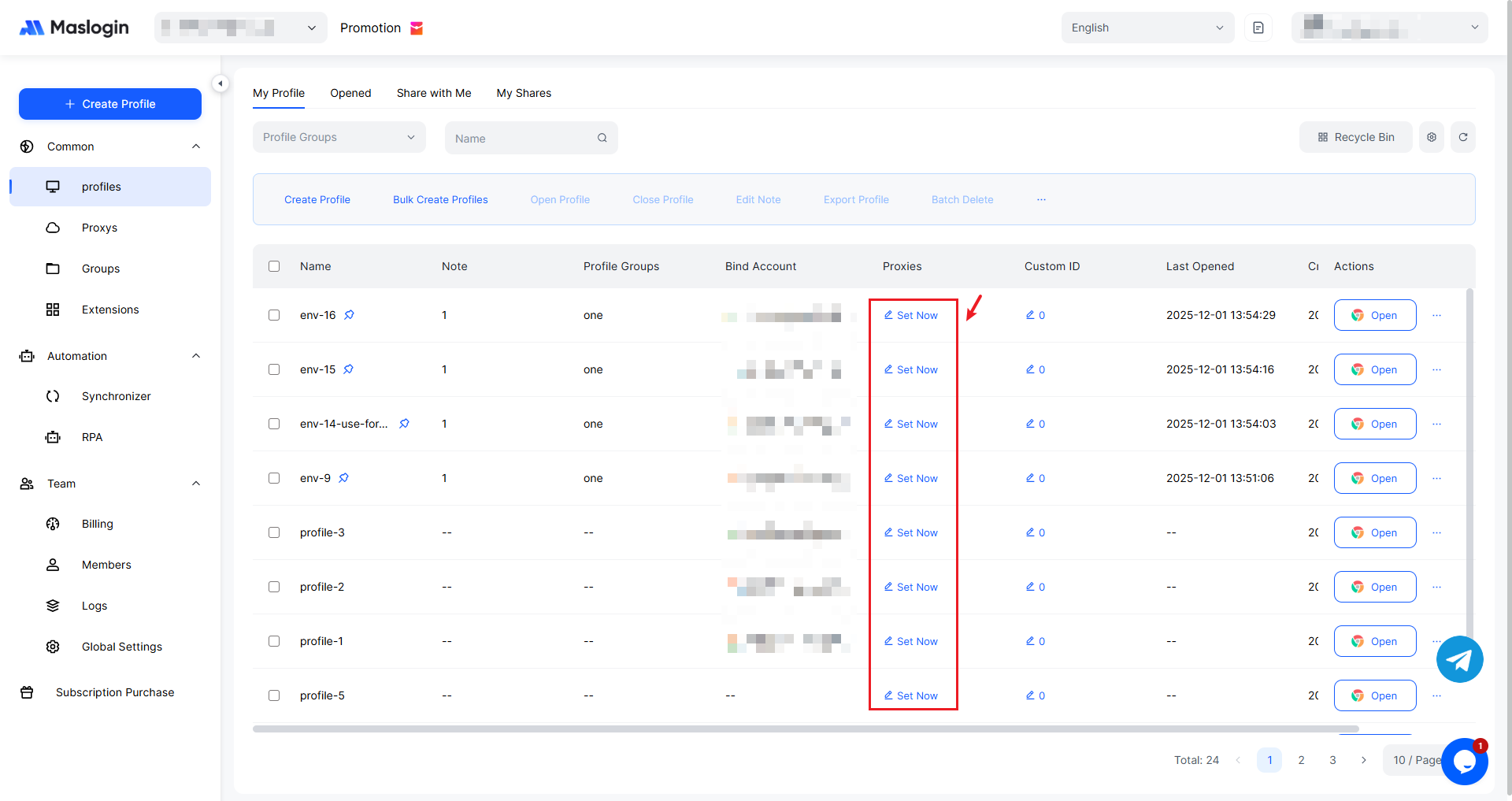Image resolution: width=1512 pixels, height=801 pixels.
Task: Click the Telegram support floating icon
Action: pyautogui.click(x=1459, y=659)
